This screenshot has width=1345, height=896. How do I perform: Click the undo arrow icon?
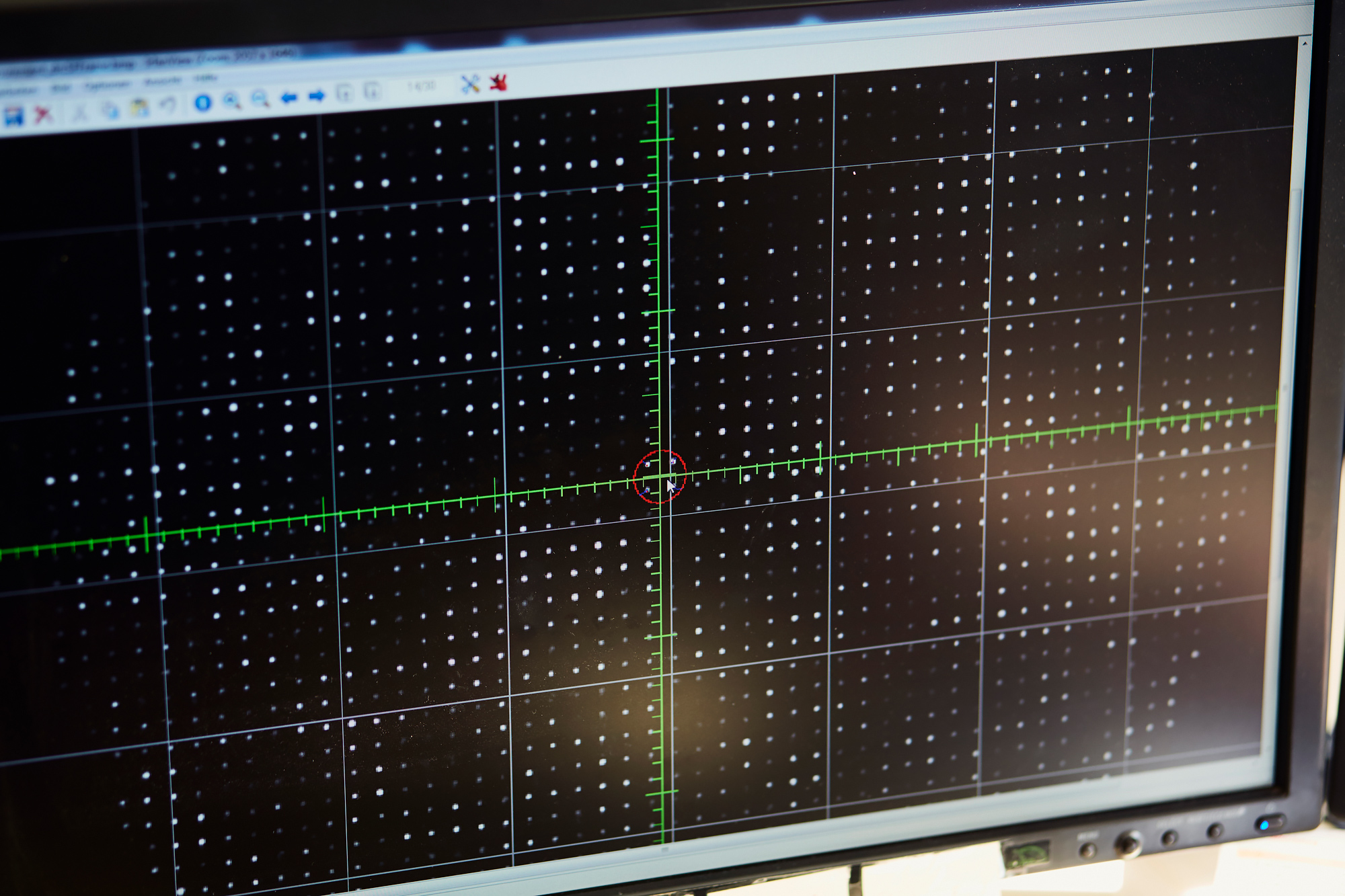click(168, 105)
